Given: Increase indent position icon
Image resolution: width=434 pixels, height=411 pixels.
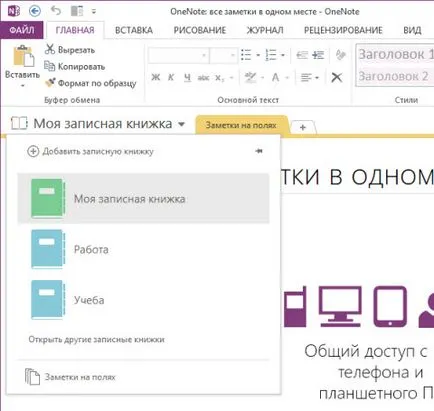Looking at the screenshot, I should [x=318, y=55].
